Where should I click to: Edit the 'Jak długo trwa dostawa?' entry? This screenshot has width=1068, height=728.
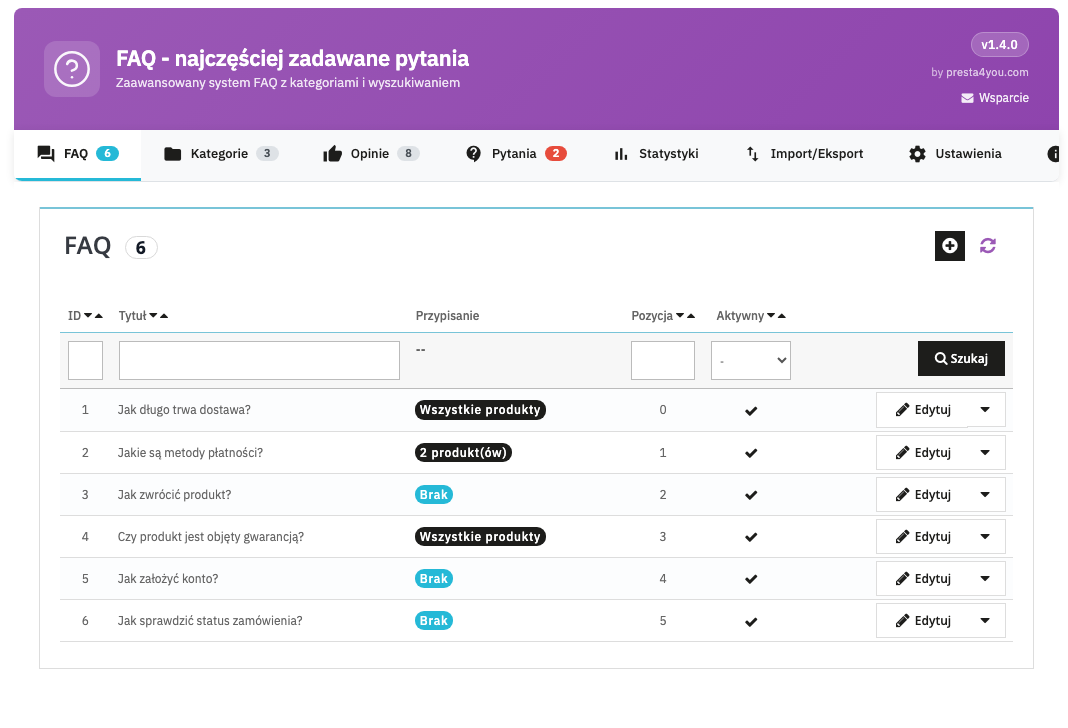click(x=922, y=410)
